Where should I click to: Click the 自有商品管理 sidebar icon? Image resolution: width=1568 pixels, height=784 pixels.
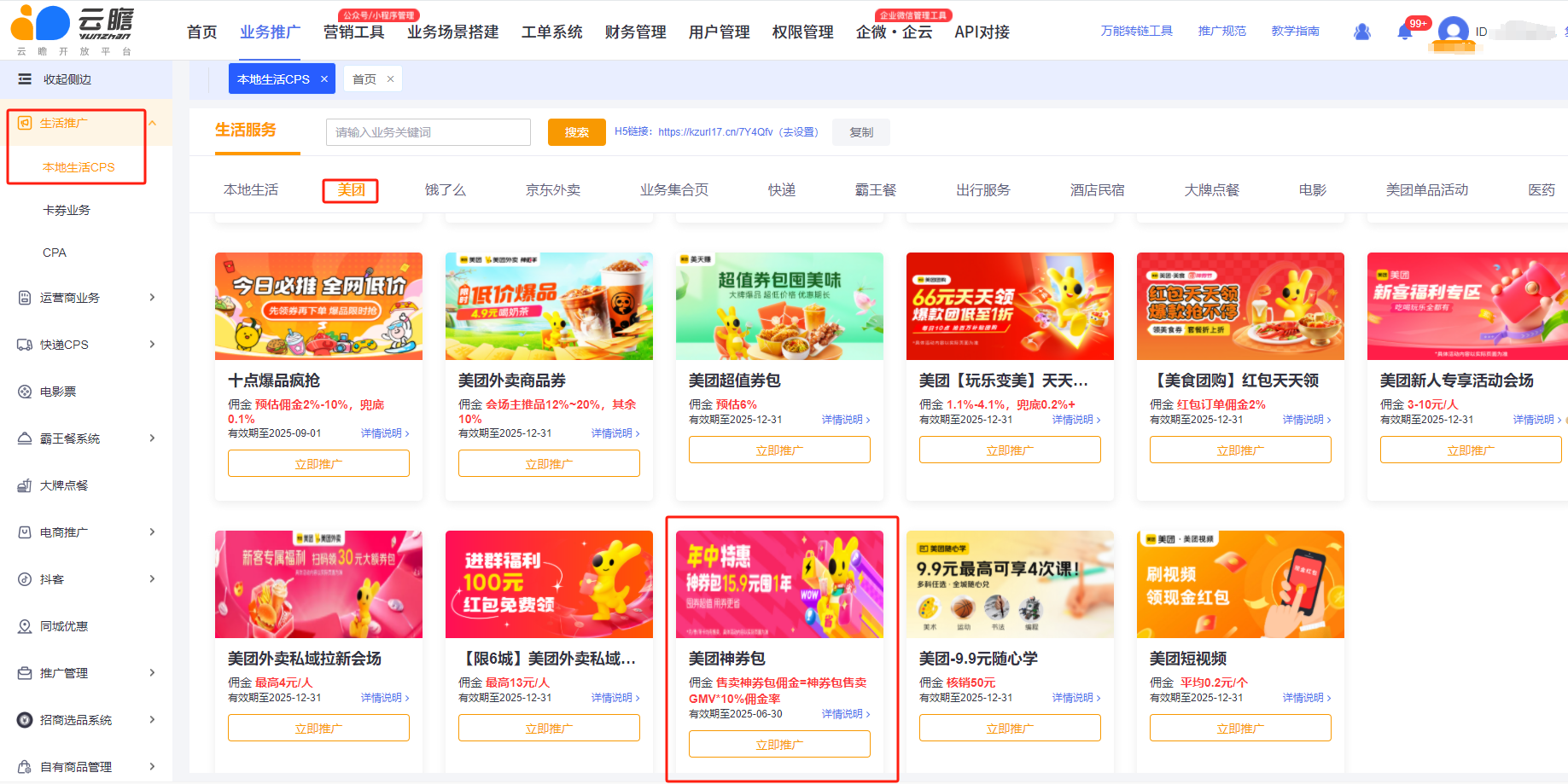pos(25,767)
